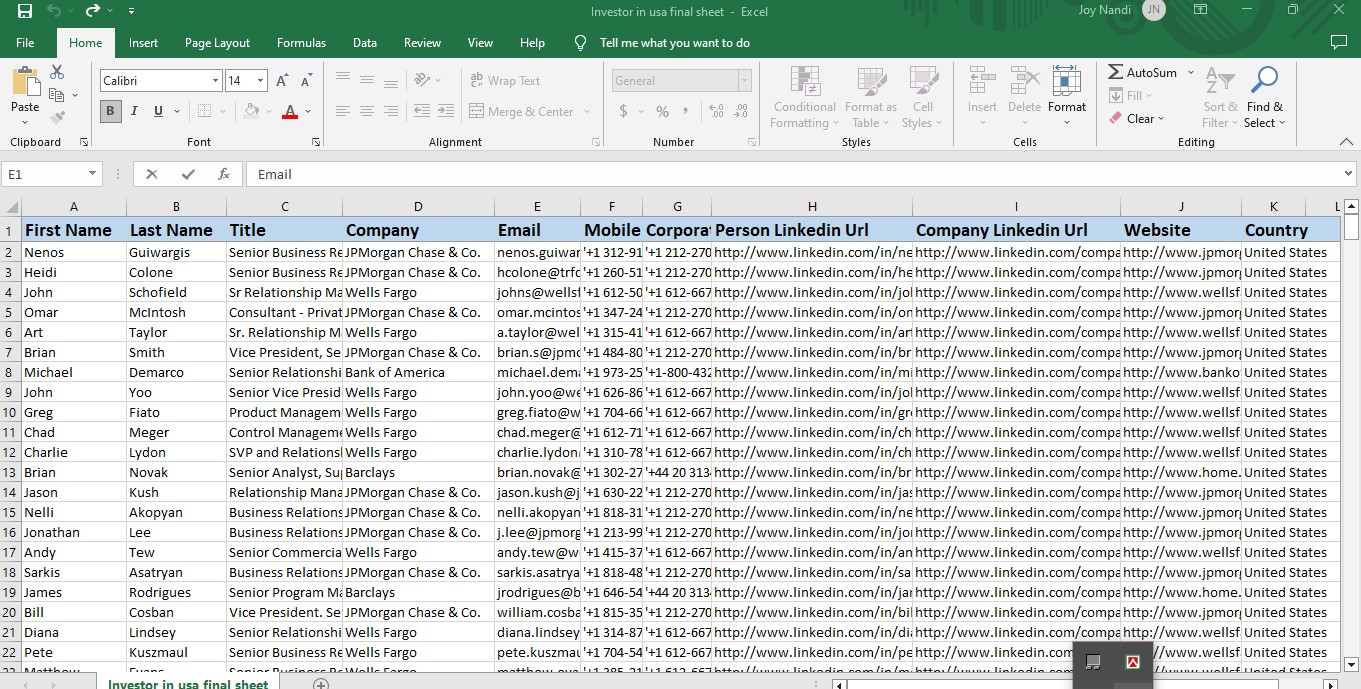Toggle Underline formatting
This screenshot has width=1361, height=689.
[156, 111]
